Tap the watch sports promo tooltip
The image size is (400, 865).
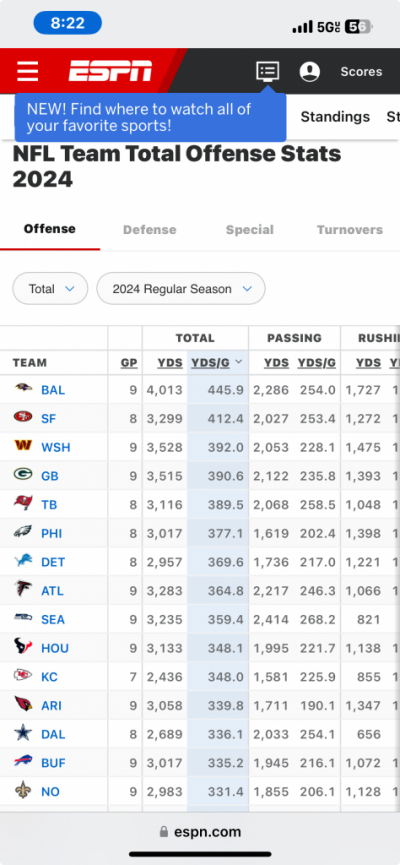(x=150, y=118)
